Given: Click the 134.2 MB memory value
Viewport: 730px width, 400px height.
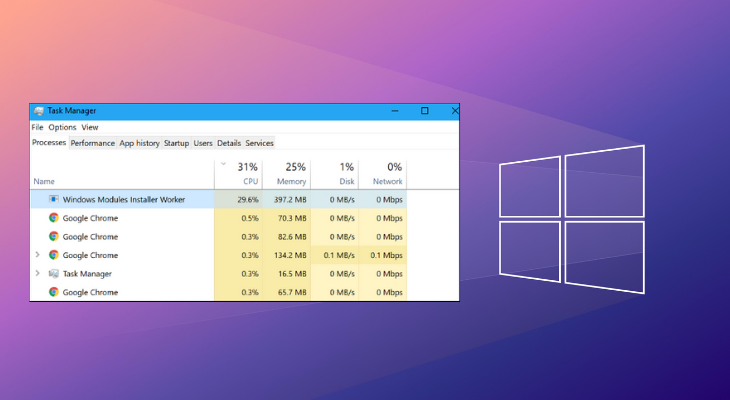Looking at the screenshot, I should tap(290, 255).
